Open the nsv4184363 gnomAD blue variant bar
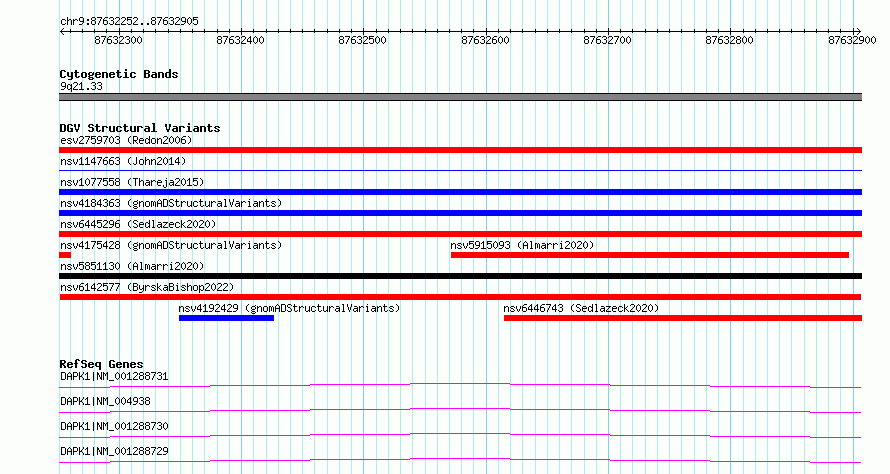 click(x=460, y=213)
